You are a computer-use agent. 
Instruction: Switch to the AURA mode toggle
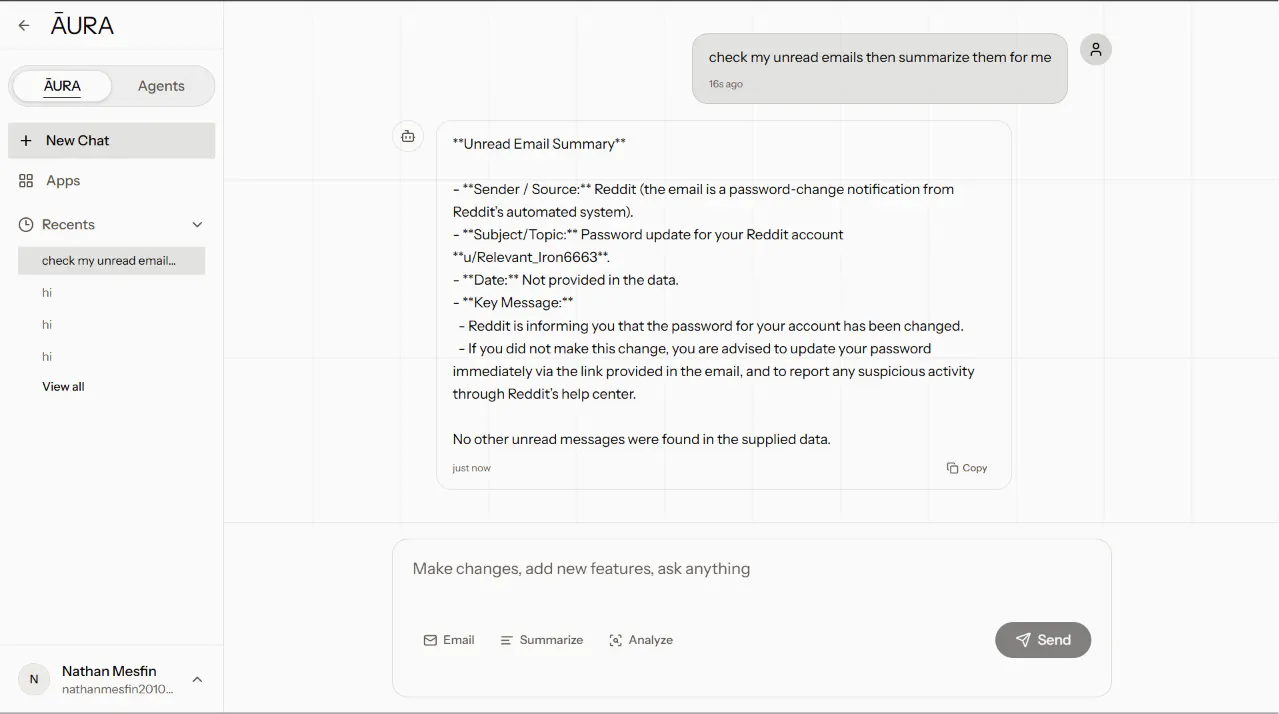point(62,86)
